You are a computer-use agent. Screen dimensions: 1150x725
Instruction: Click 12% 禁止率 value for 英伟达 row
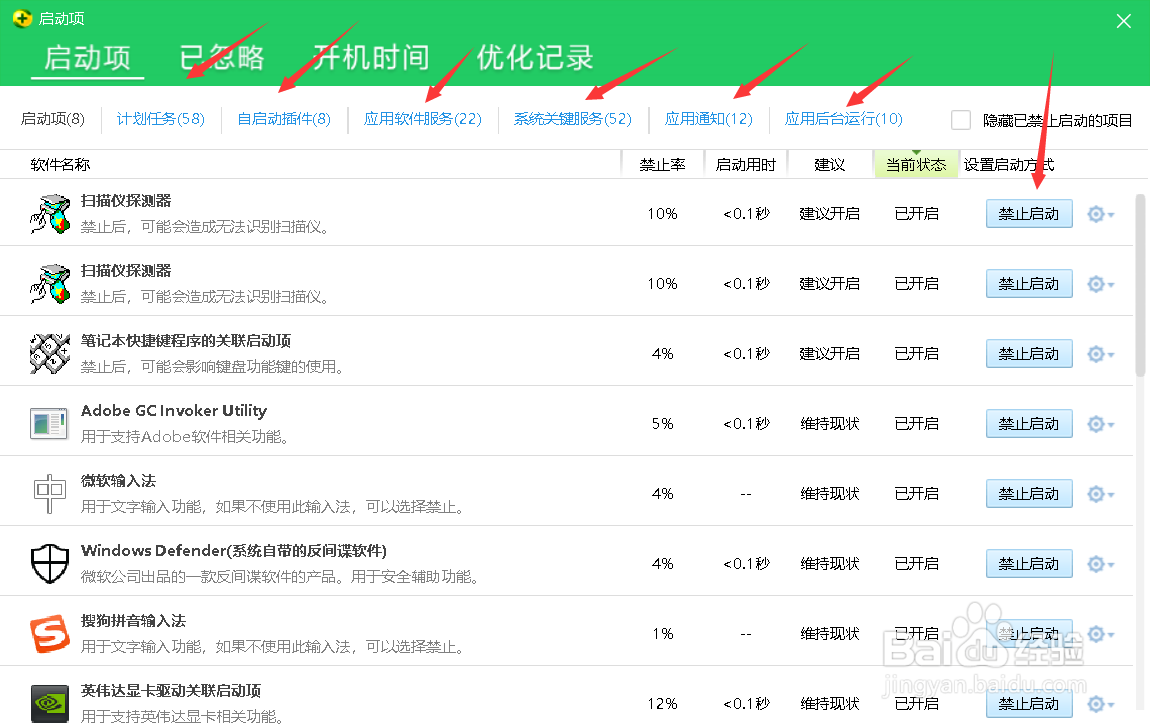click(x=662, y=704)
